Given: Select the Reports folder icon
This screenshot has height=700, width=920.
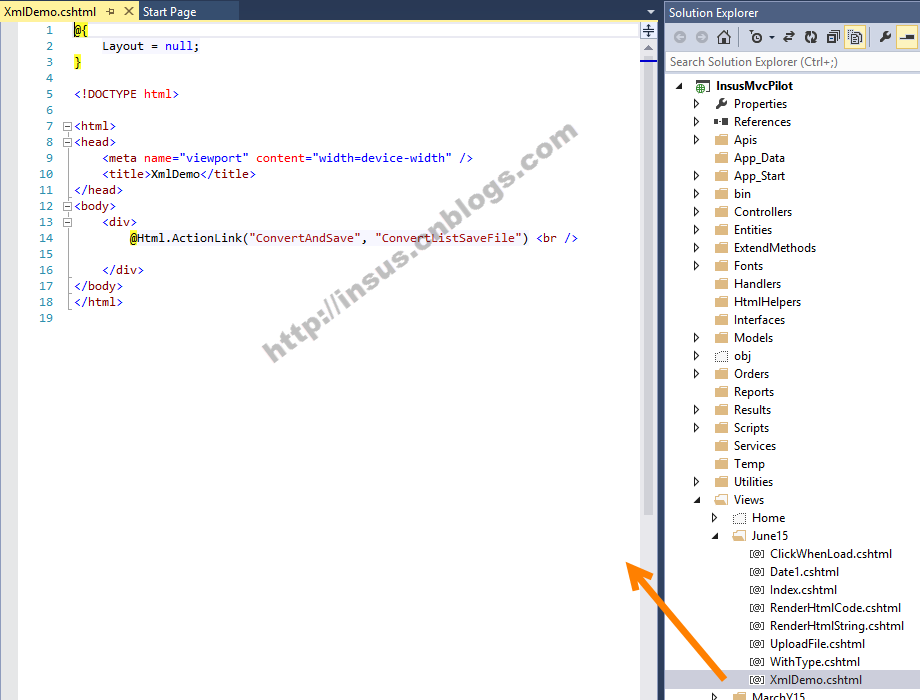Looking at the screenshot, I should click(721, 392).
